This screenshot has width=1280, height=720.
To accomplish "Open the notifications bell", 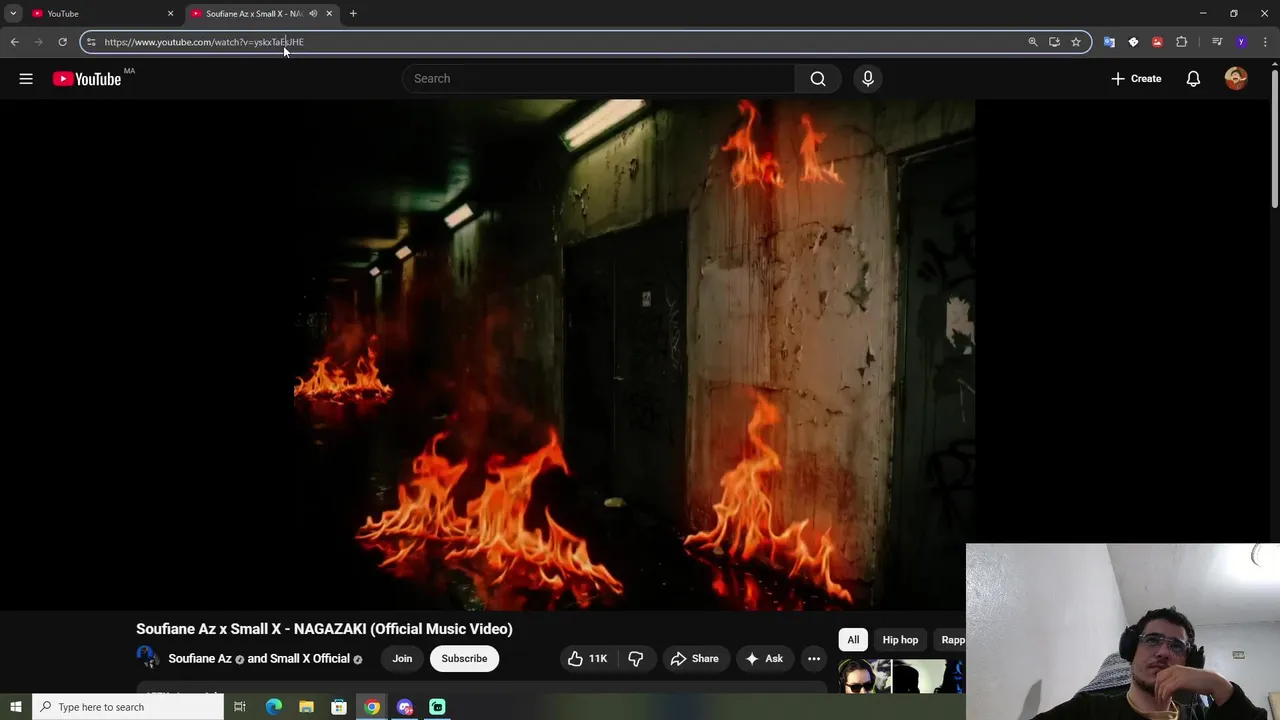I will tap(1193, 78).
